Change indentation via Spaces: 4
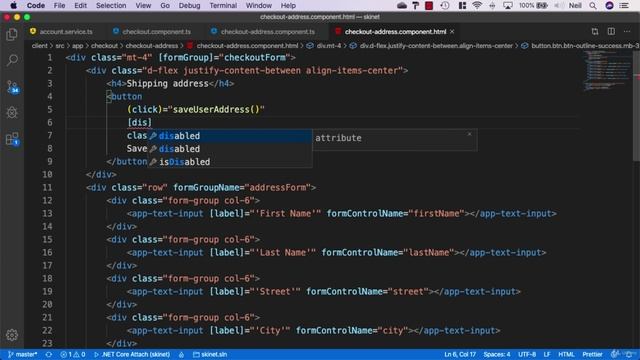The width and height of the screenshot is (640, 360). click(x=497, y=354)
